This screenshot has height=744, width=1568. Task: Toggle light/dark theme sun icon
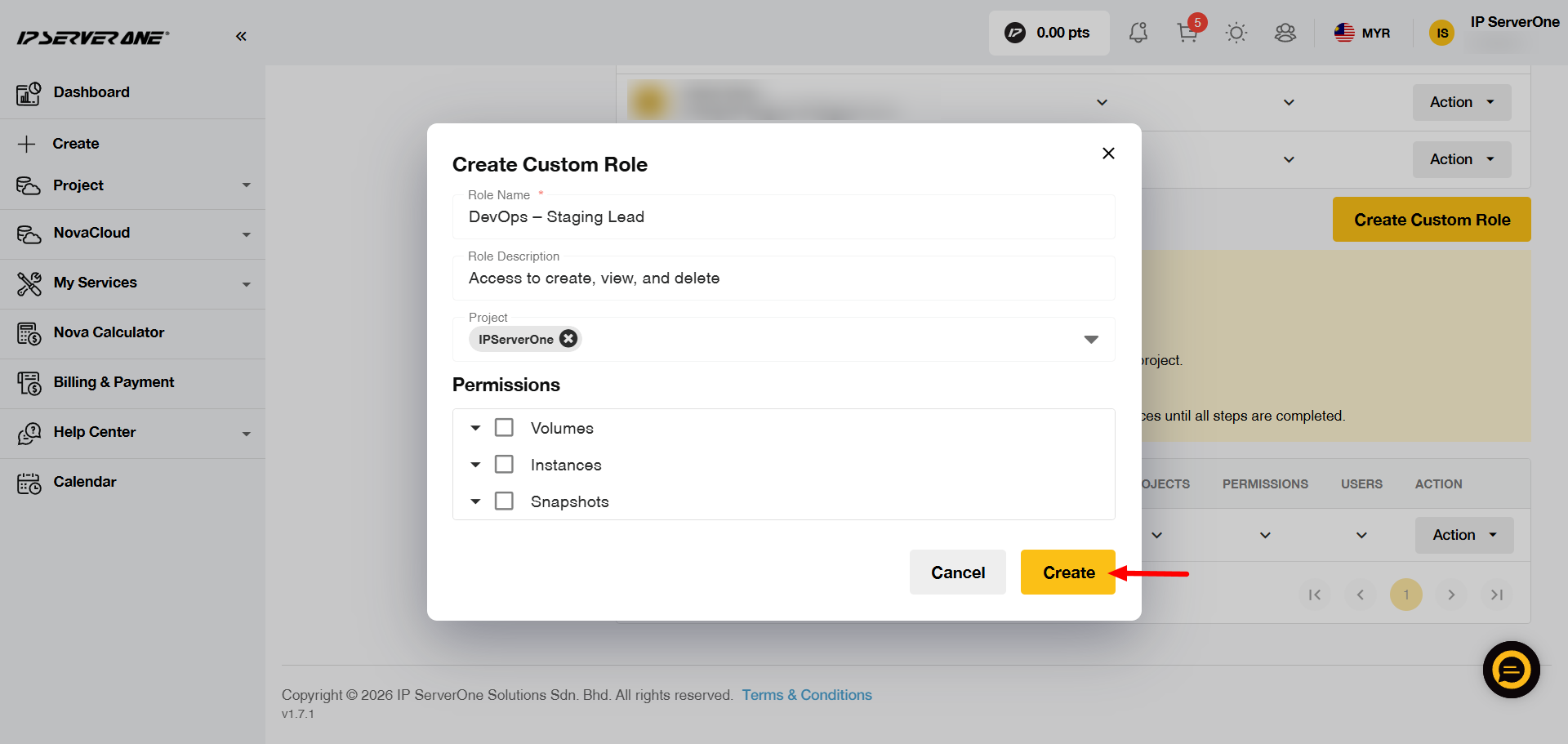coord(1236,33)
